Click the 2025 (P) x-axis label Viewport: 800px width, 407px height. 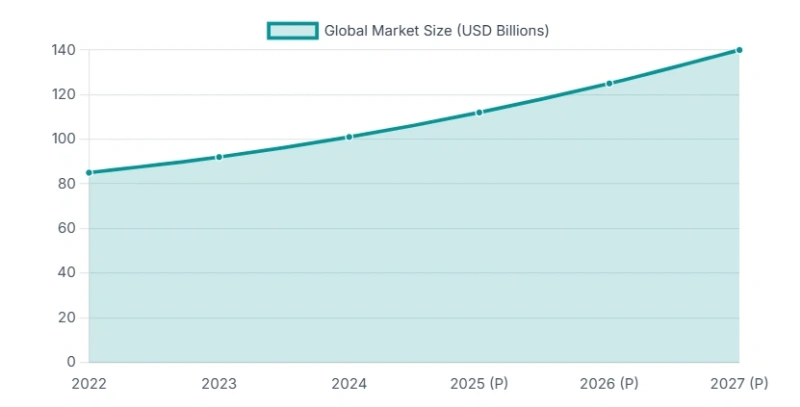click(x=479, y=383)
